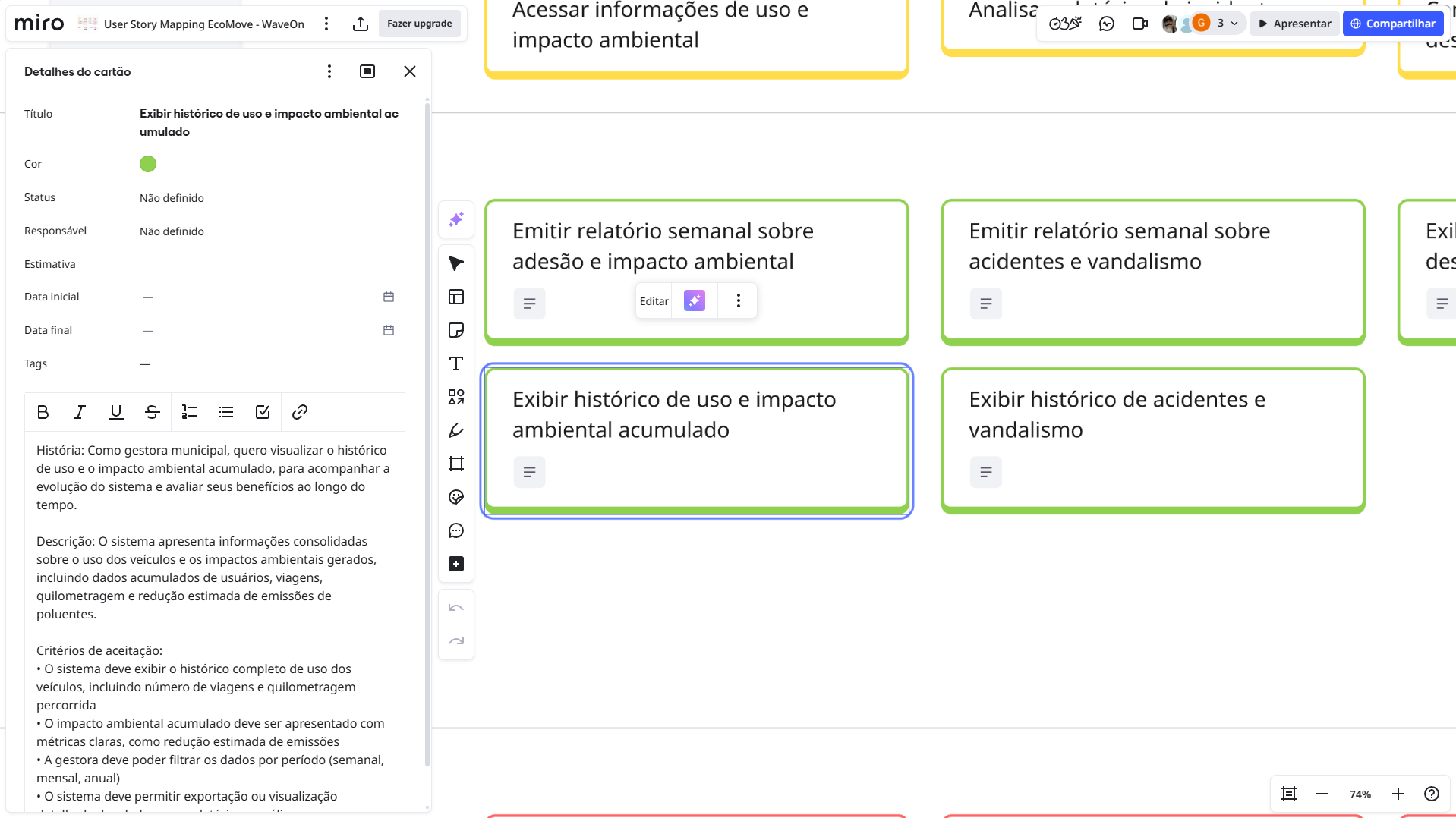
Task: Click the Export board upload icon
Action: (x=361, y=24)
